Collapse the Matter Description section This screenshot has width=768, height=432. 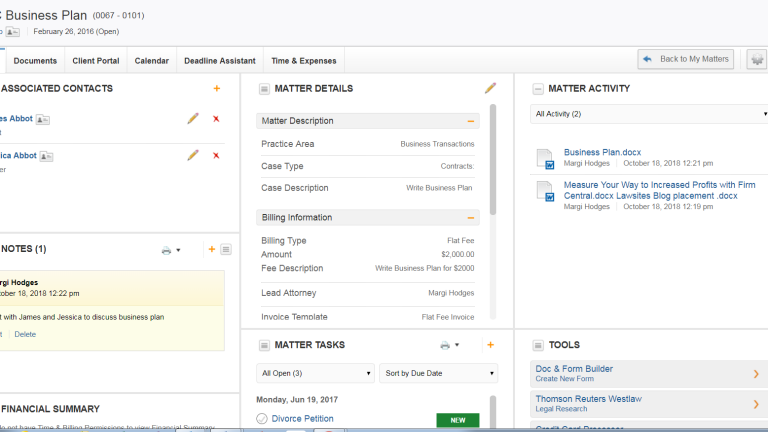click(471, 121)
